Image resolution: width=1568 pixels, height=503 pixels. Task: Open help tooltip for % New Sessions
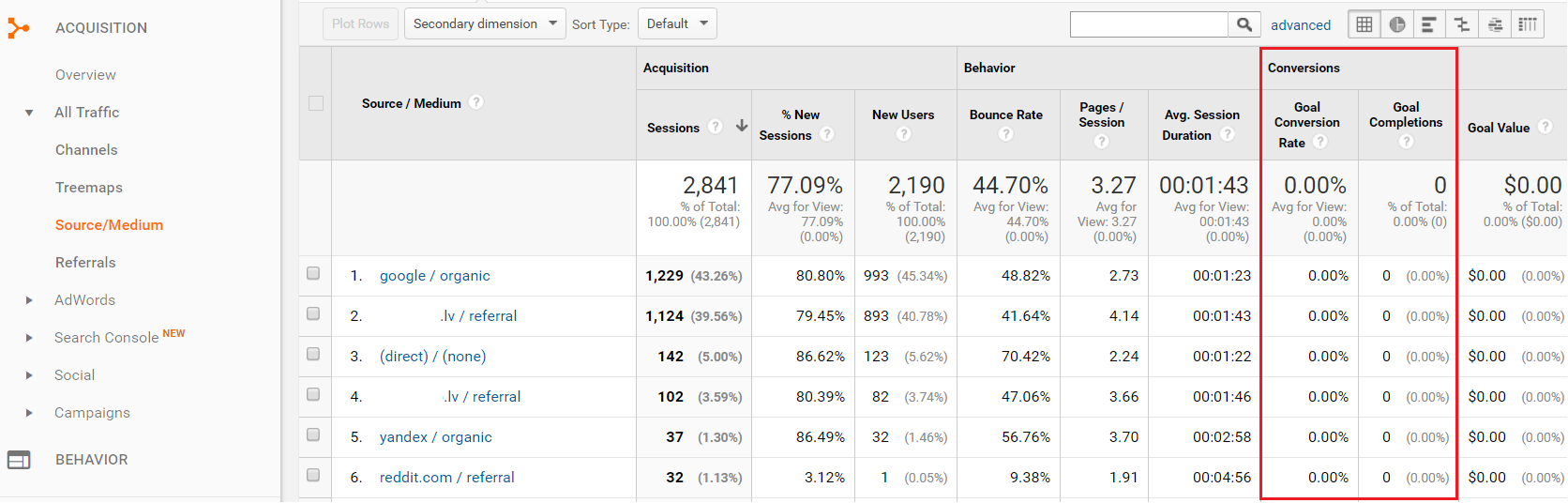point(827,134)
